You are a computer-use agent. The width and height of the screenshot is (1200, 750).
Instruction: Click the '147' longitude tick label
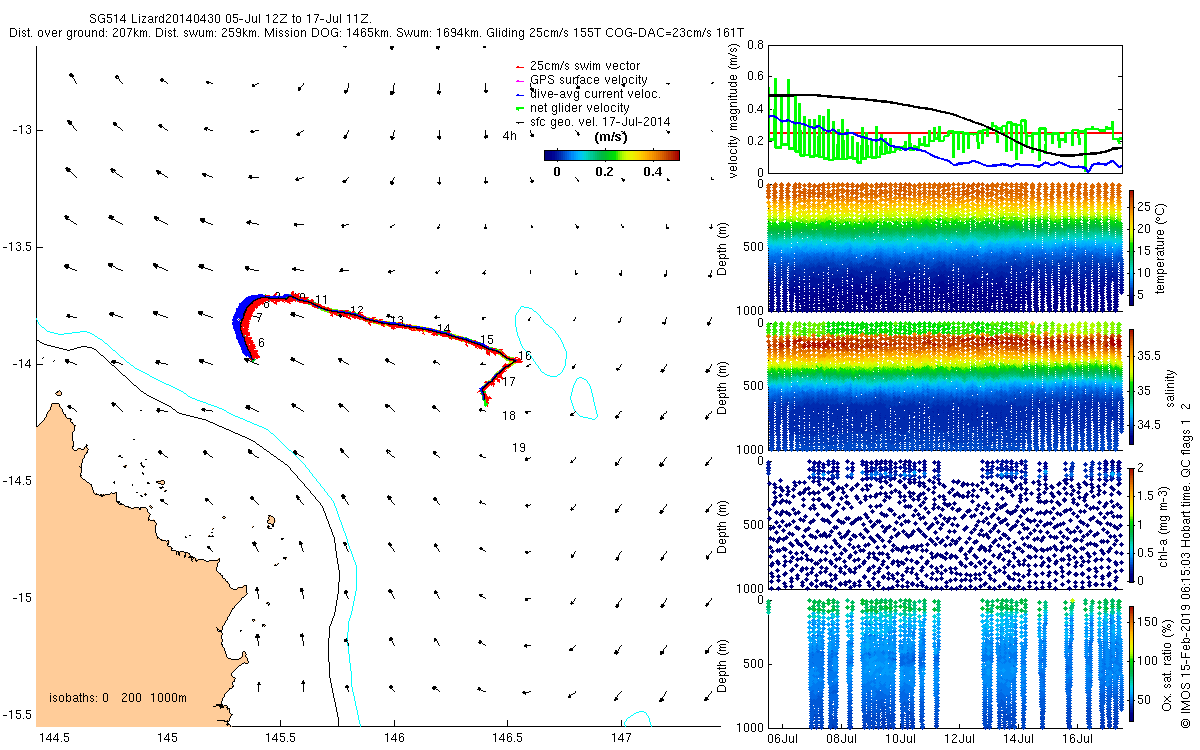[622, 739]
